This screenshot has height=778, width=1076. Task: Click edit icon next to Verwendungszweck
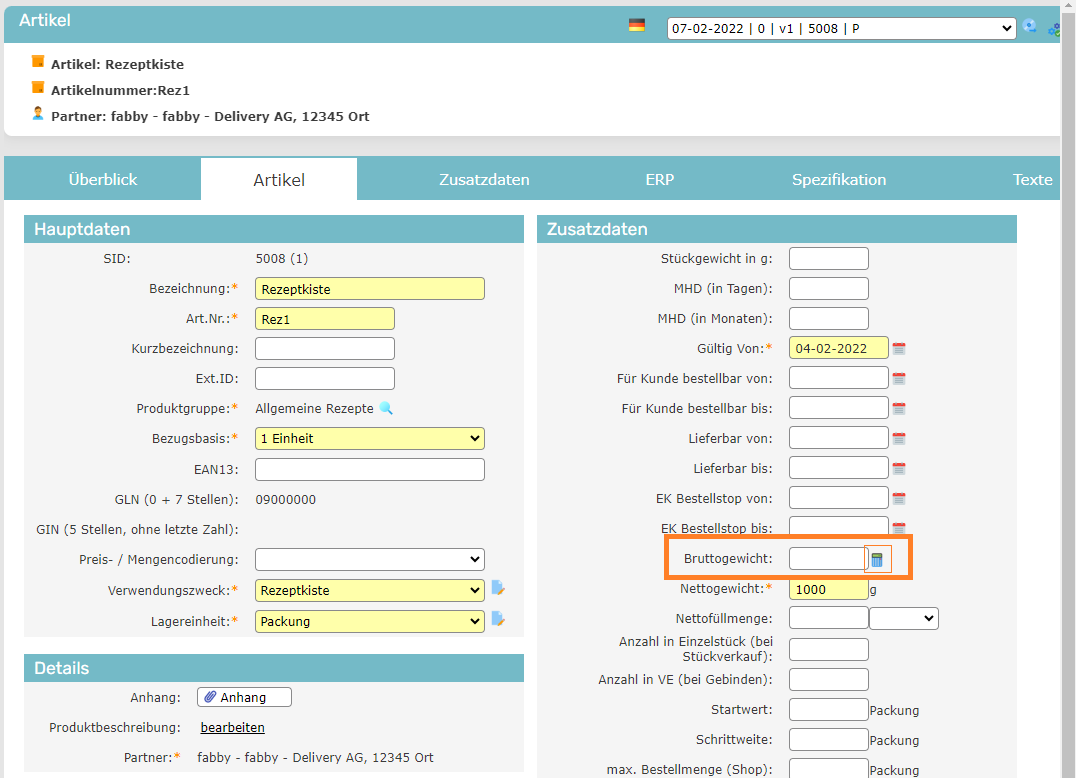(x=498, y=588)
